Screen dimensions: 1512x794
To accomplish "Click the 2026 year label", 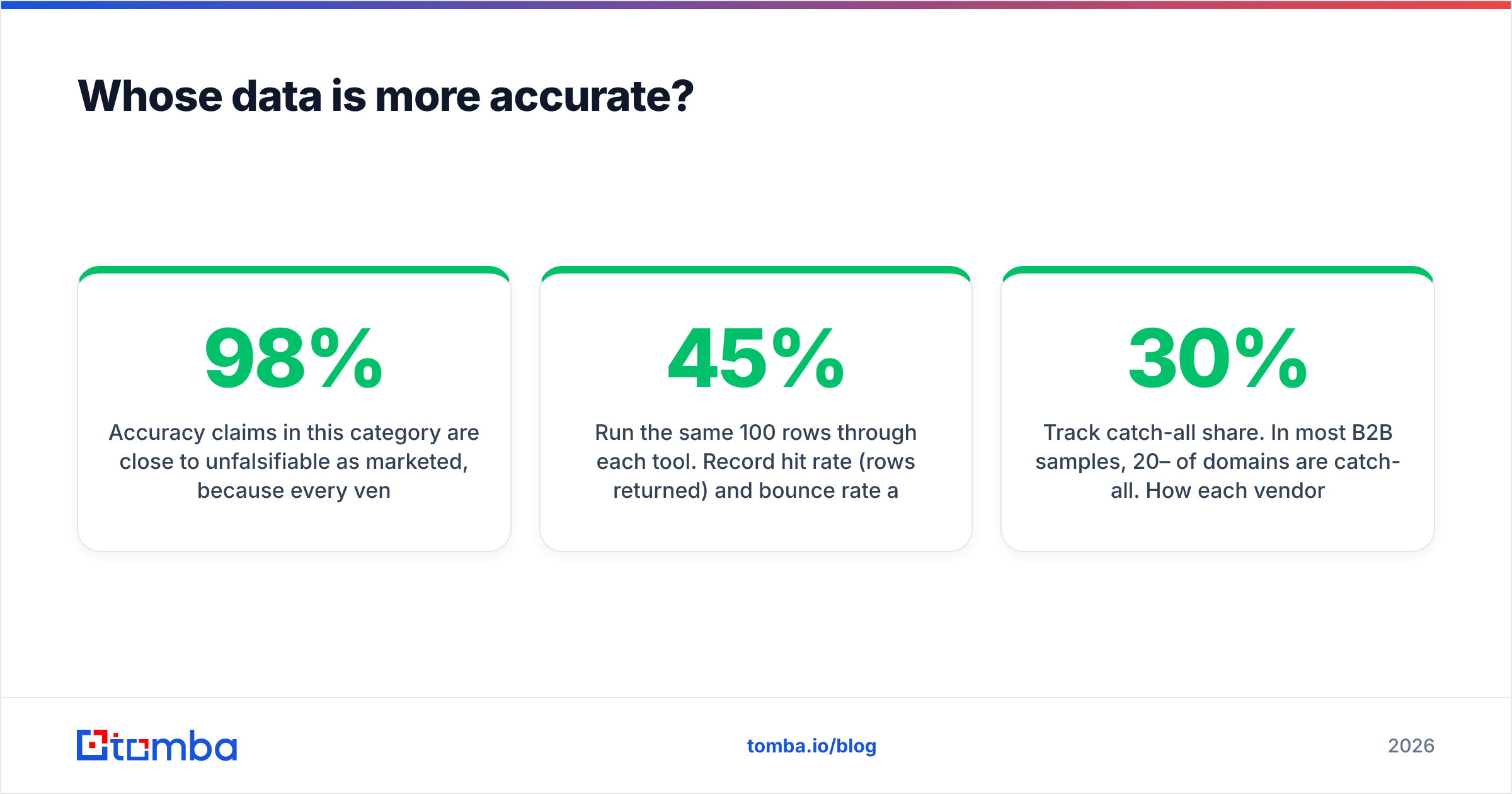I will (x=1411, y=746).
